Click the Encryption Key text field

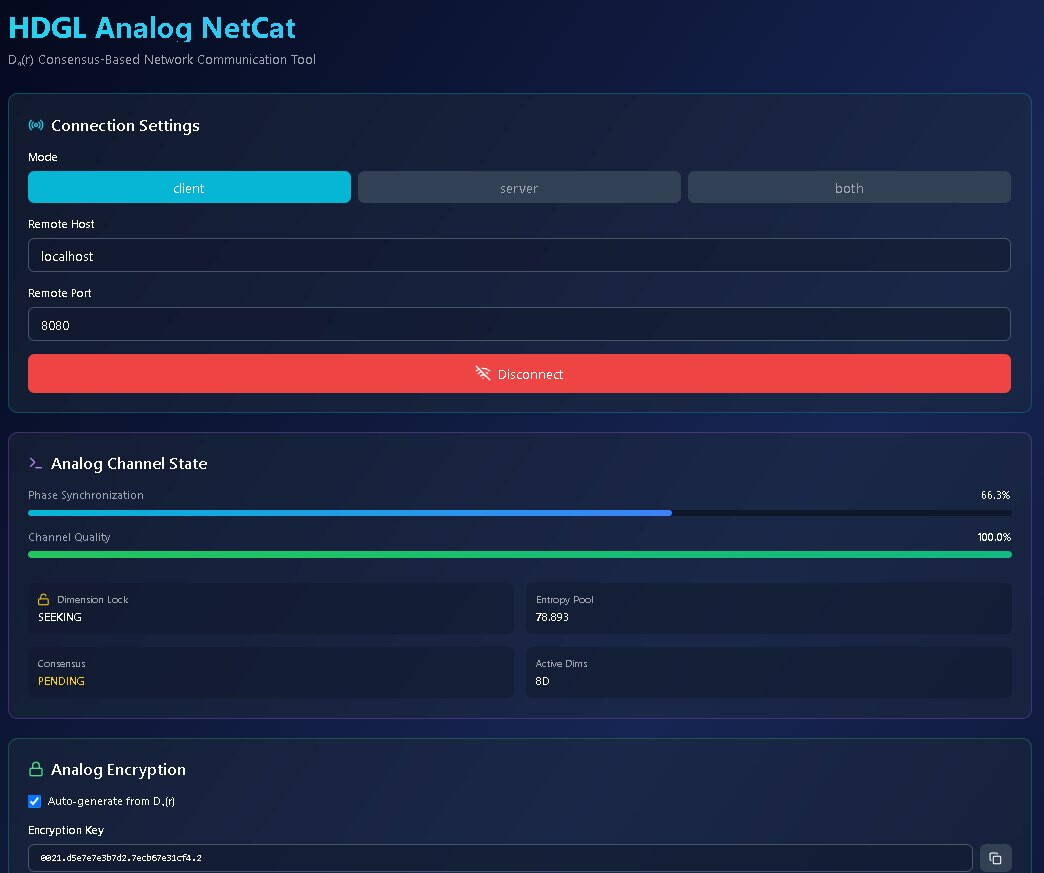click(500, 858)
